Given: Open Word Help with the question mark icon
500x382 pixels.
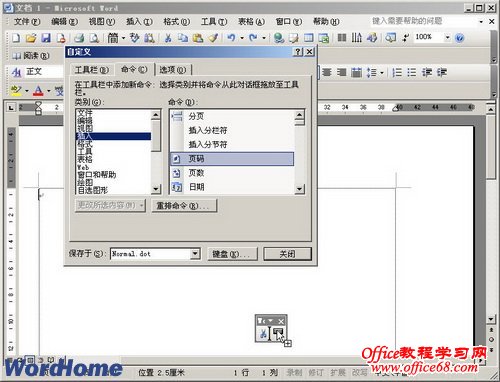Looking at the screenshot, I should tap(459, 38).
